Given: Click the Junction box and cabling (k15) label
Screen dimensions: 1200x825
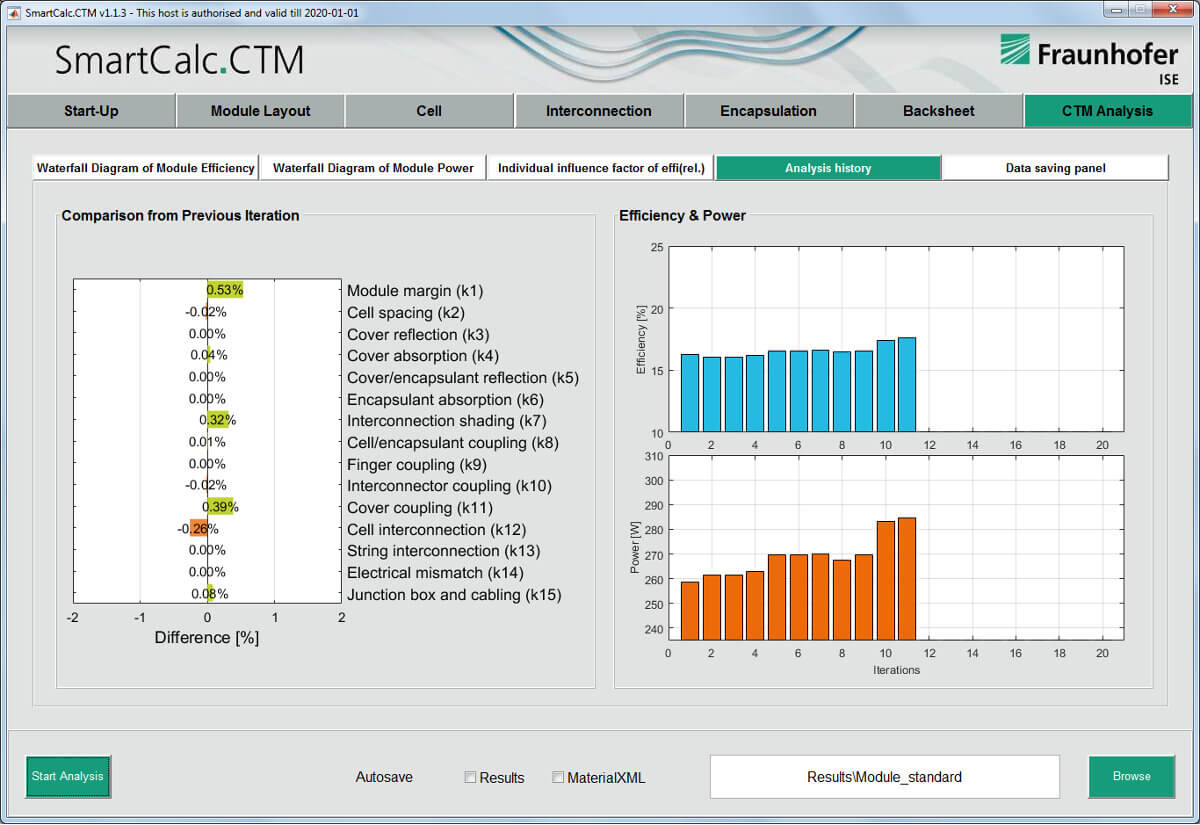Looking at the screenshot, I should coord(454,595).
